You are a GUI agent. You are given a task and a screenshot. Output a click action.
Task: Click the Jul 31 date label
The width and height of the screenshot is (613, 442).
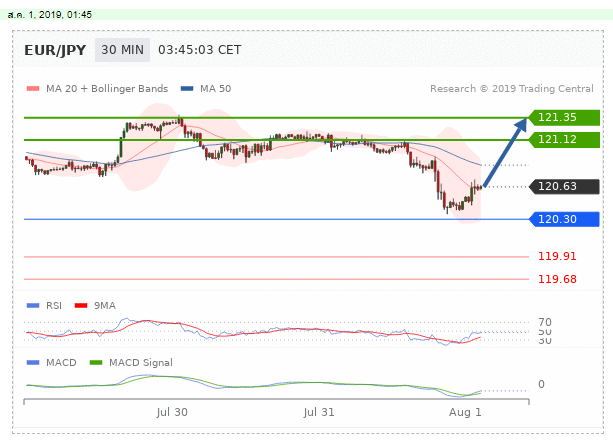pyautogui.click(x=319, y=412)
